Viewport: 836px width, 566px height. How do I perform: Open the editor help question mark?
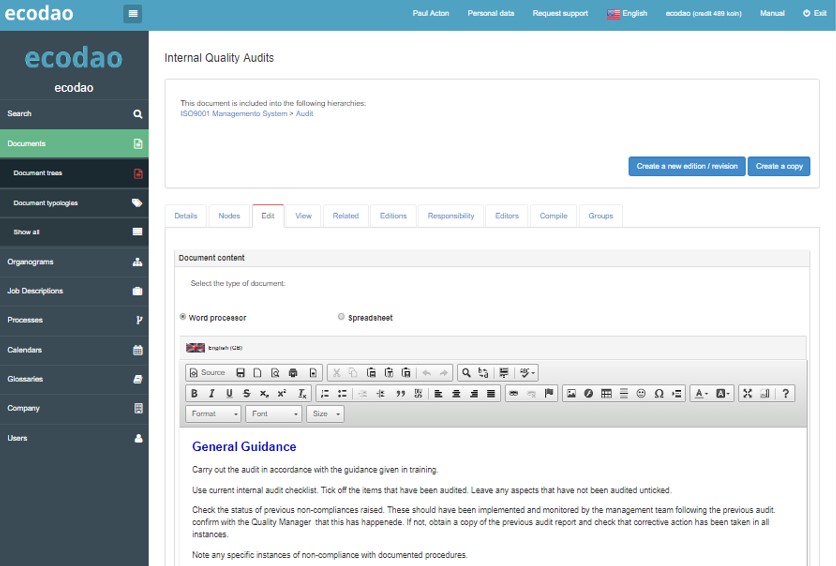coord(785,393)
